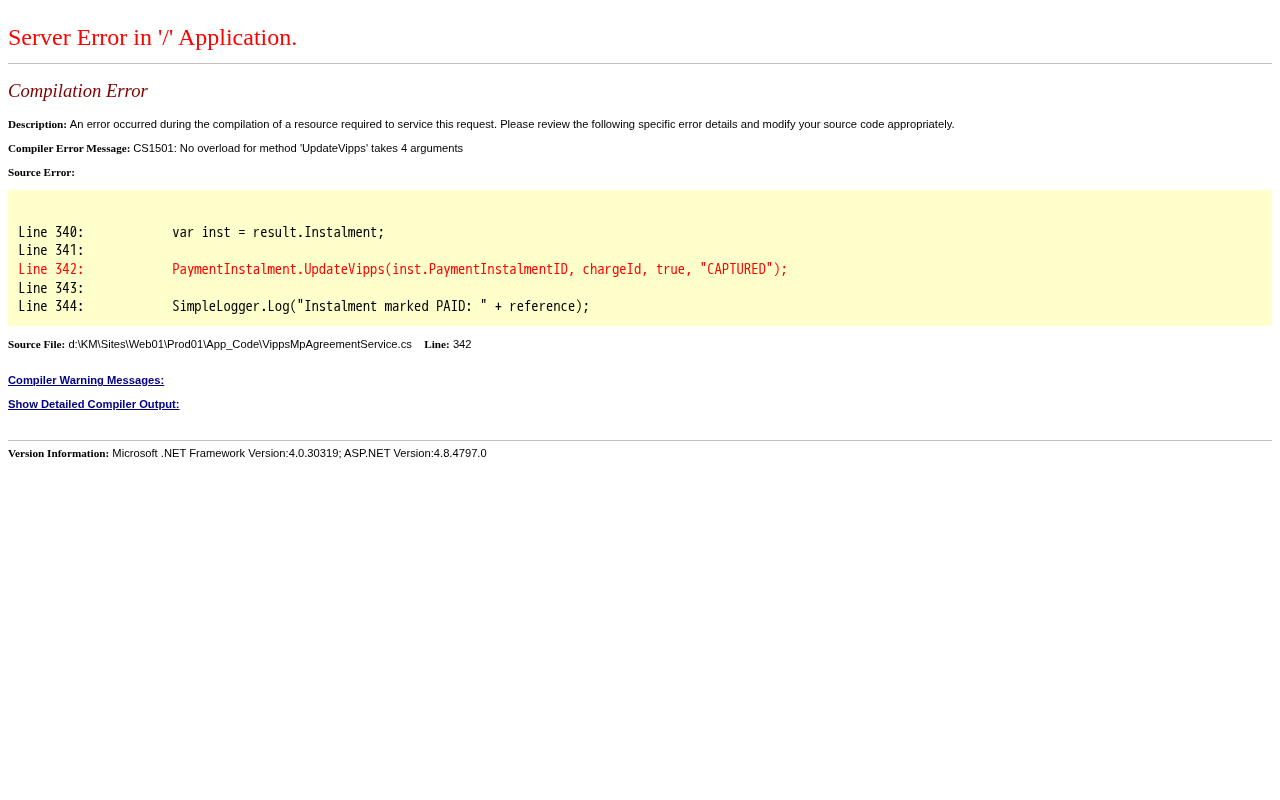Open Show Detailed Compiler Output link

(x=94, y=404)
